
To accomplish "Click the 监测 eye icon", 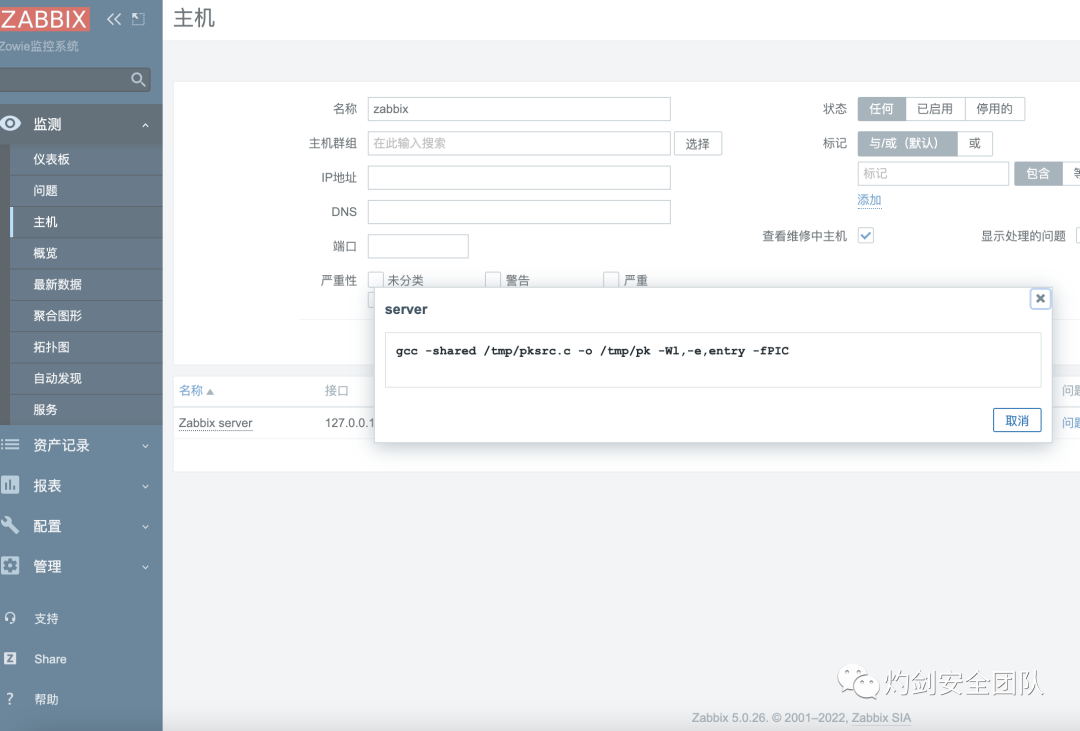I will pyautogui.click(x=10, y=123).
